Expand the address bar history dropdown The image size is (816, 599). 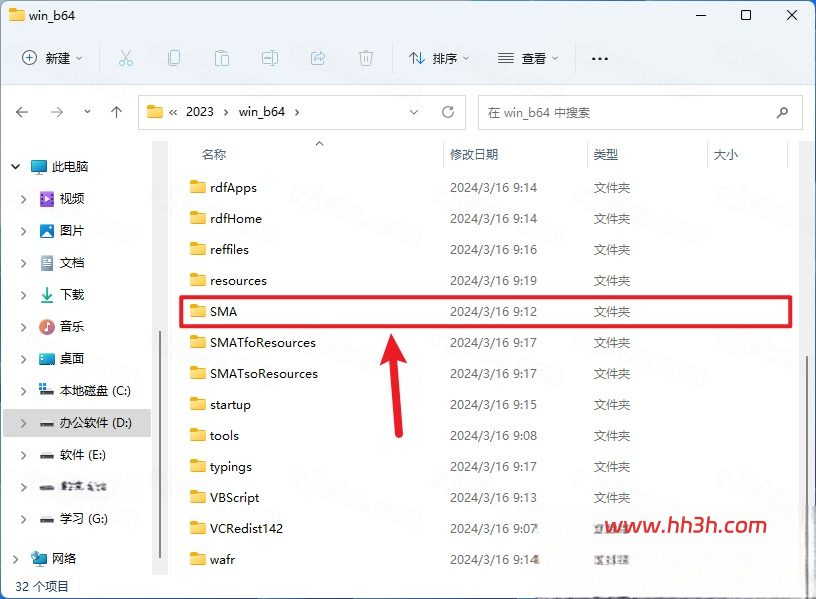coord(414,112)
